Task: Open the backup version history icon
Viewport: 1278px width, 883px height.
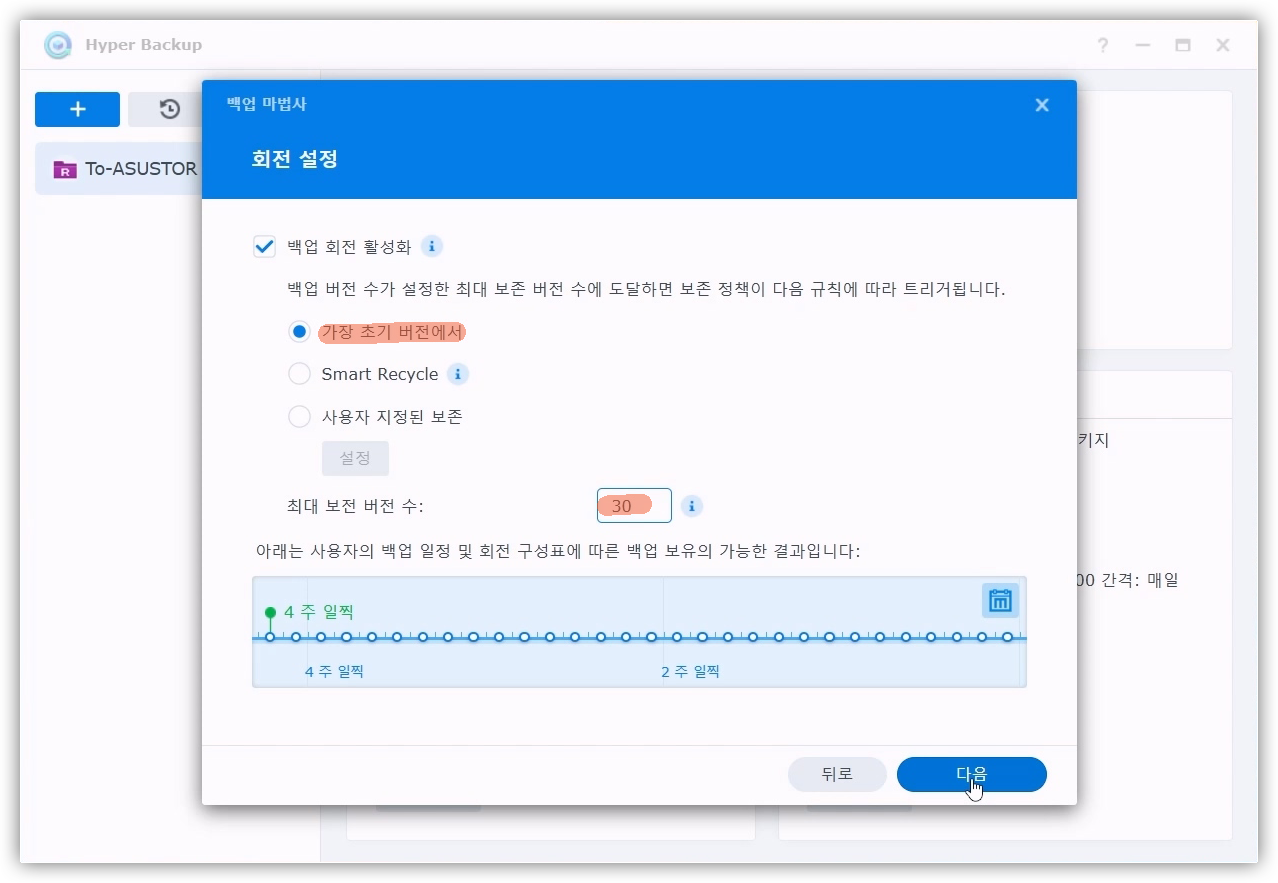Action: (x=169, y=109)
